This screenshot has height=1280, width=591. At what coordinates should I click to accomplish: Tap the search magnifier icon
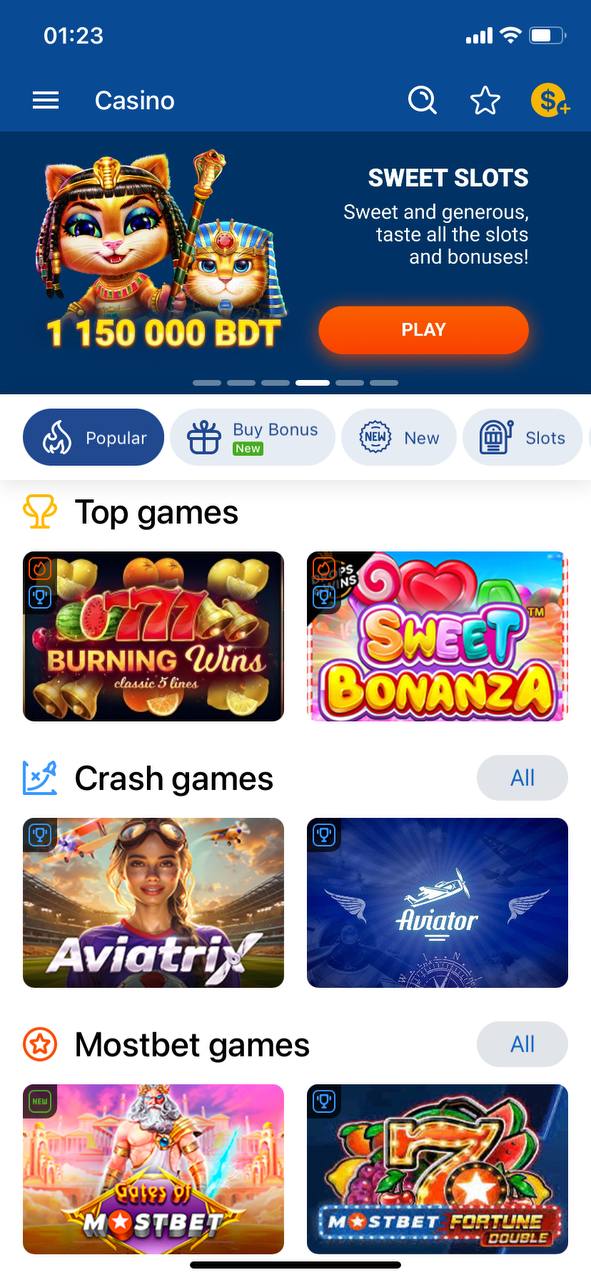pos(422,100)
